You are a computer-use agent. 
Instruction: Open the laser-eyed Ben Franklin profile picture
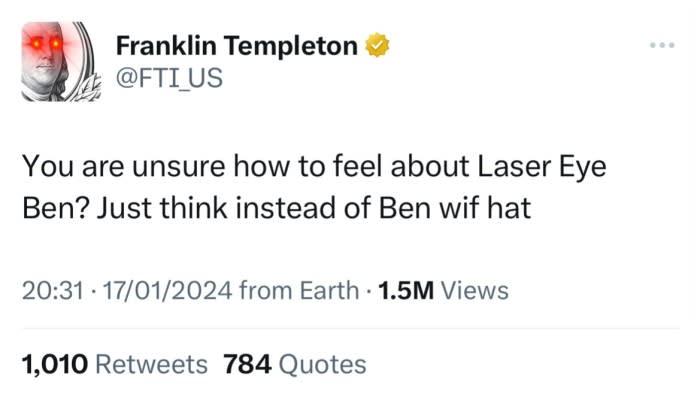click(61, 62)
